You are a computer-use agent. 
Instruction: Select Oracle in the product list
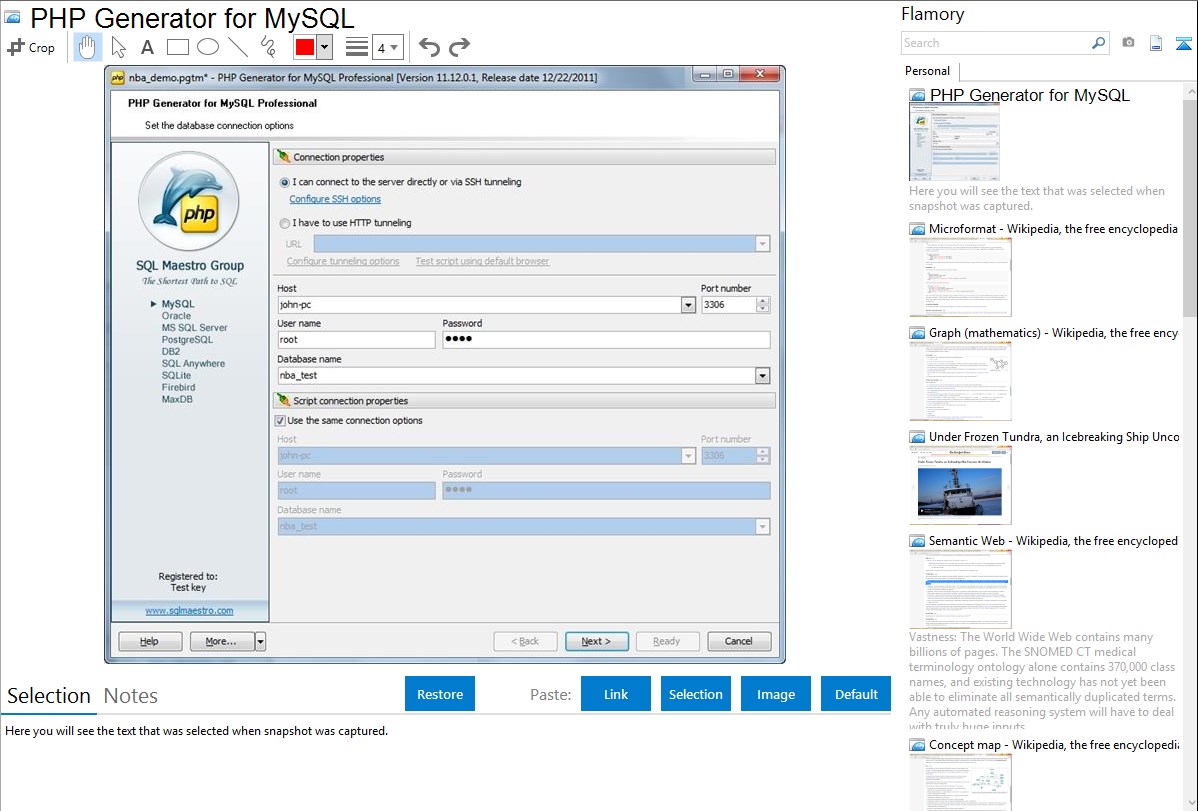tap(176, 316)
